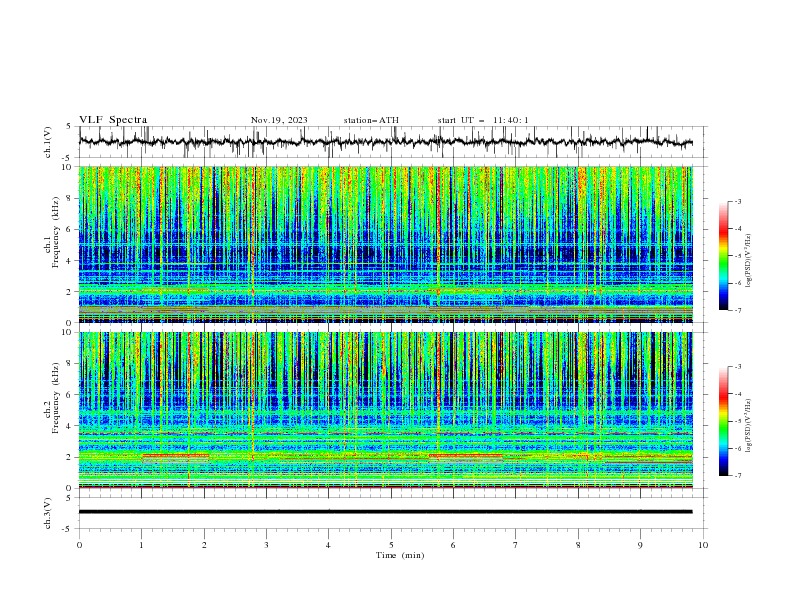Click the time axis tick label '0'

79,545
